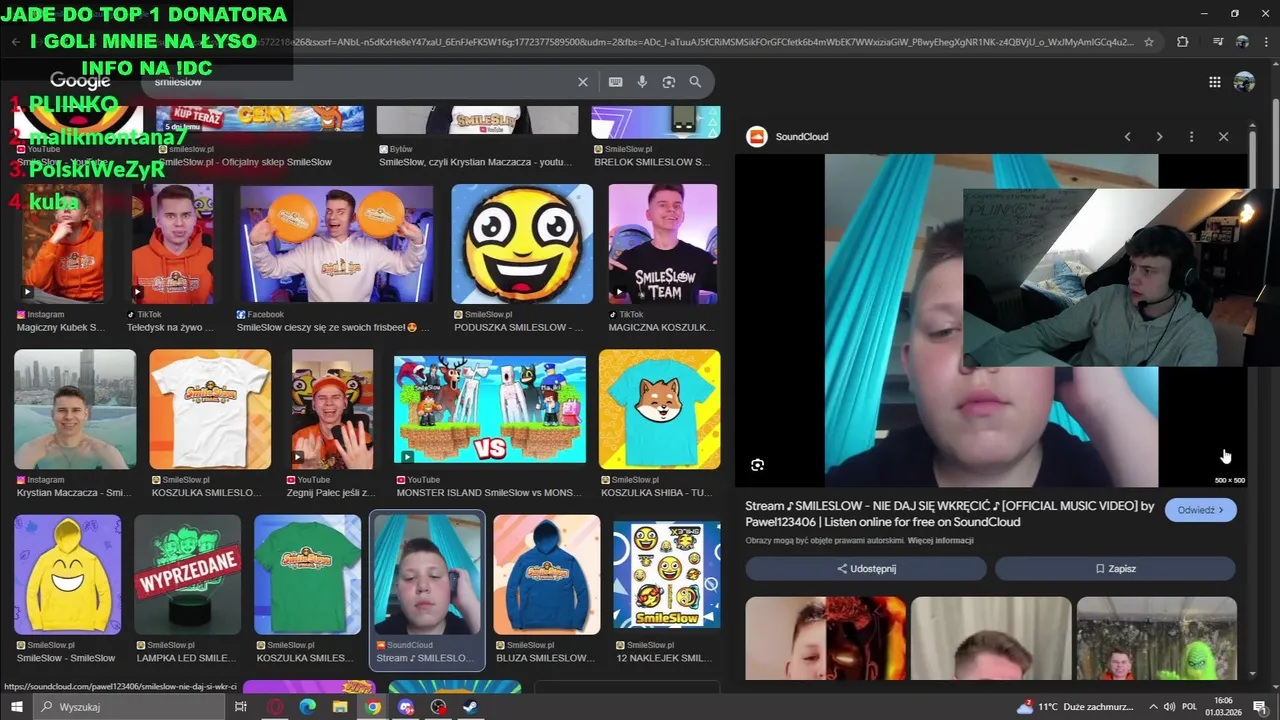1280x720 pixels.
Task: Open the frisbee Facebook image result
Action: pos(335,243)
